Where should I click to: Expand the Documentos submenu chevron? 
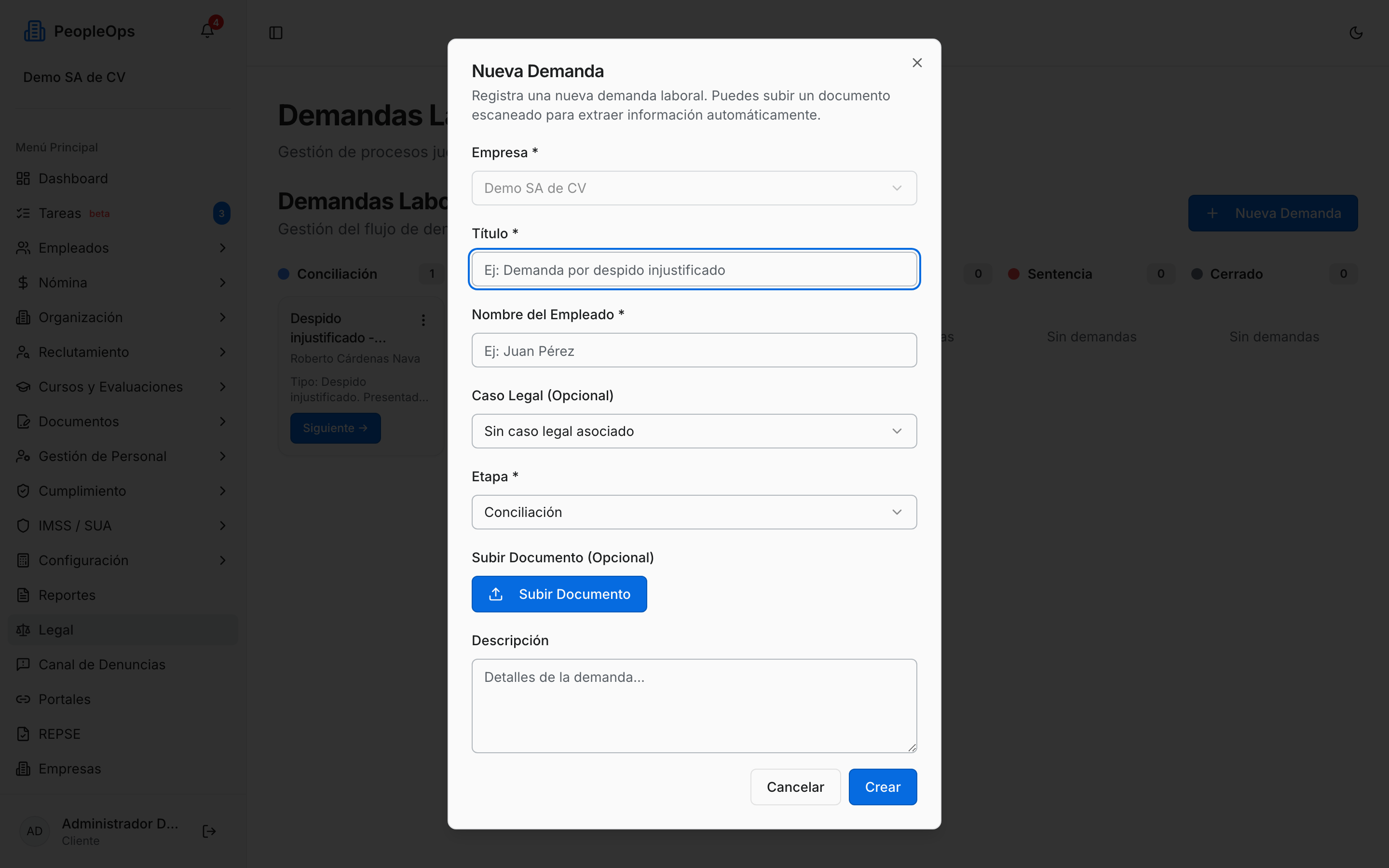[223, 421]
